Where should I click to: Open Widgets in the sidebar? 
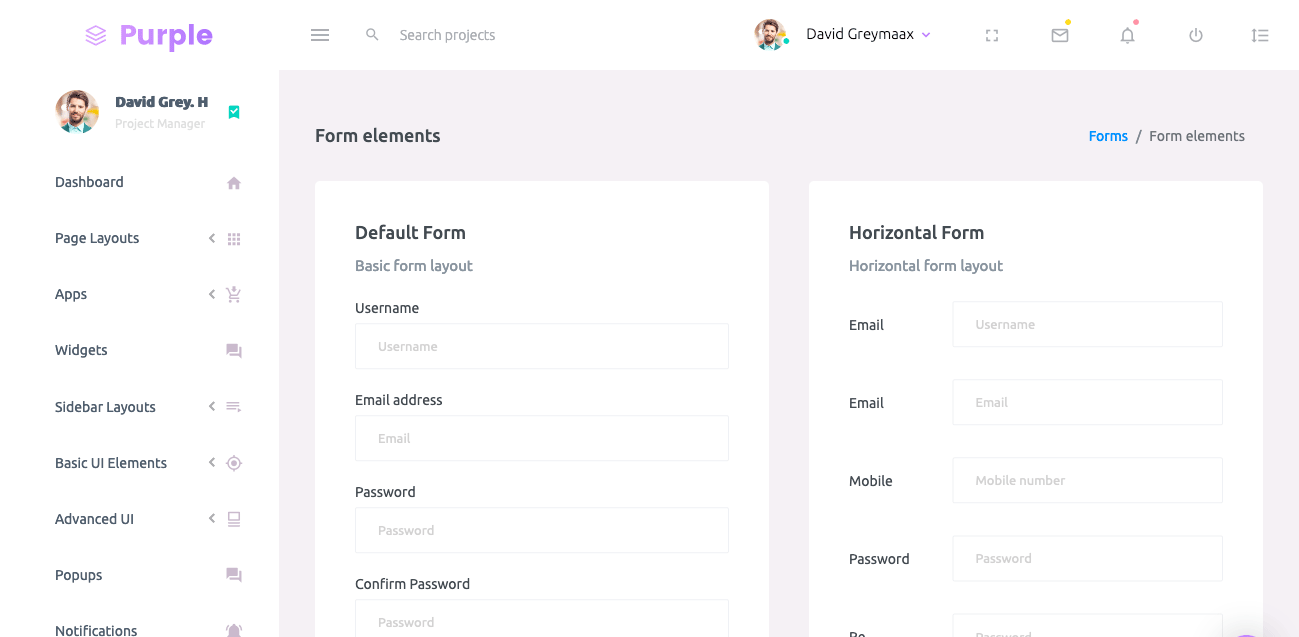(x=82, y=350)
